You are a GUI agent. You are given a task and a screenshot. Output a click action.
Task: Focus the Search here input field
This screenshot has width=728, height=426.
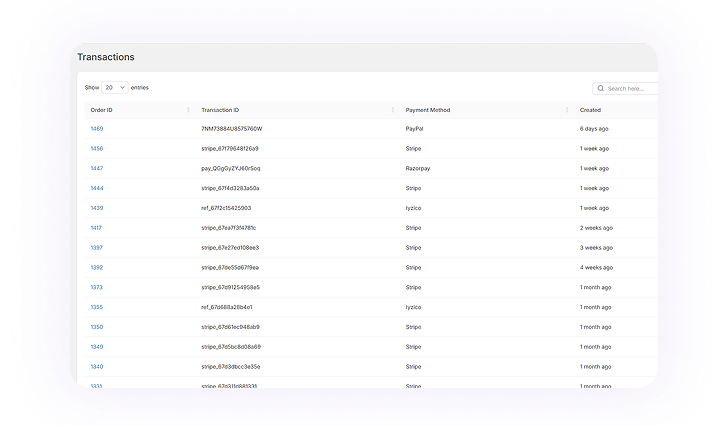click(630, 88)
